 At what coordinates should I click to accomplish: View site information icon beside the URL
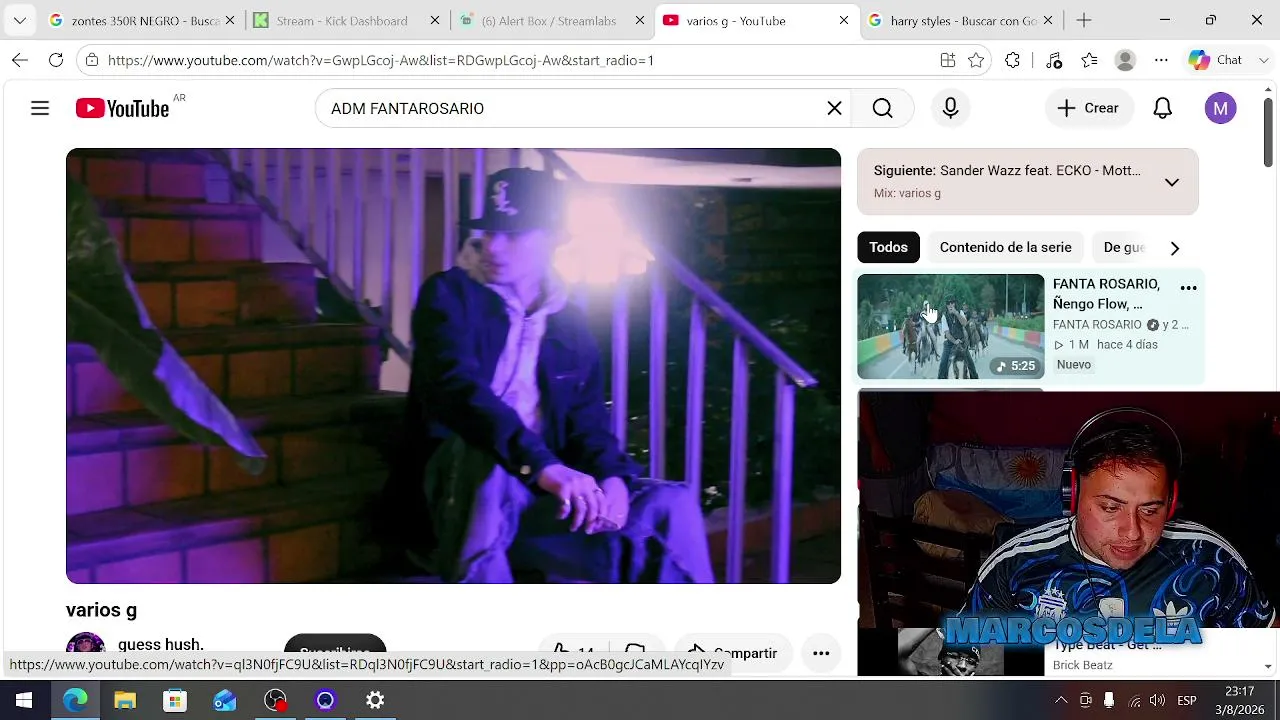pyautogui.click(x=92, y=60)
